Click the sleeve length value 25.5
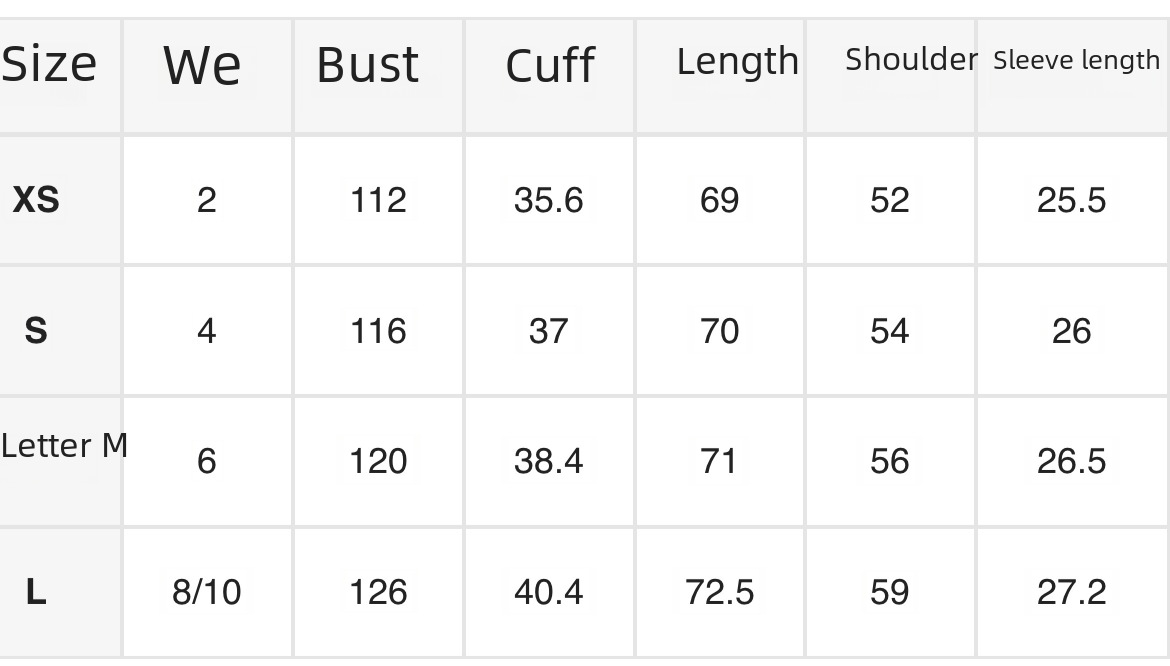Image resolution: width=1170 pixels, height=666 pixels. [1071, 200]
